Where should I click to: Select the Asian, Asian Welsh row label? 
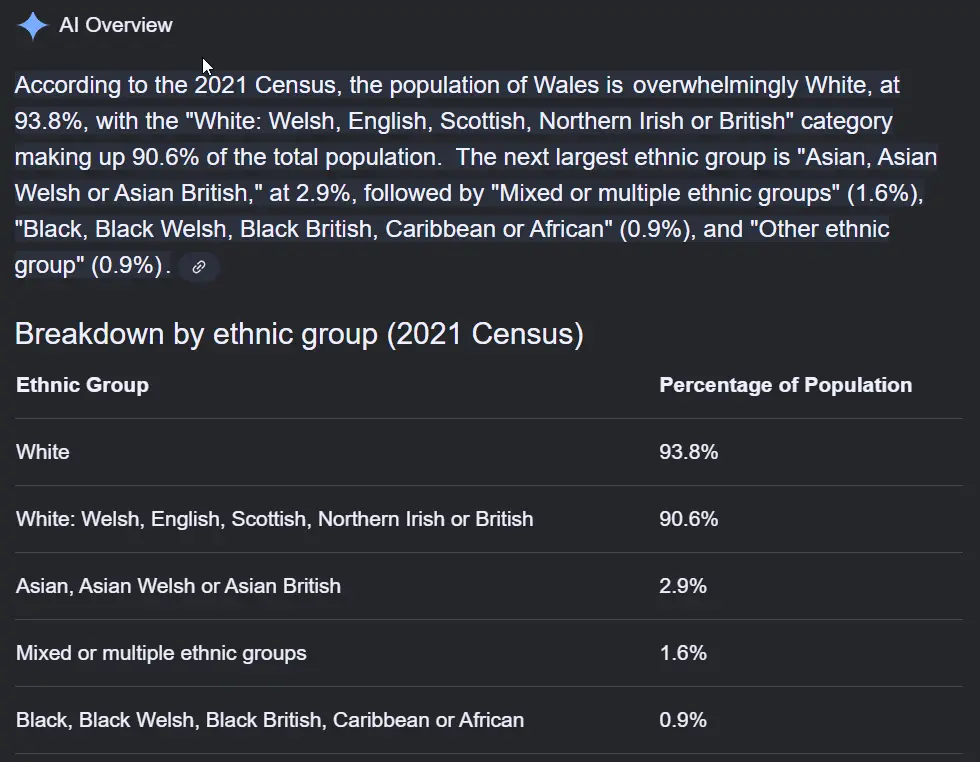click(178, 586)
